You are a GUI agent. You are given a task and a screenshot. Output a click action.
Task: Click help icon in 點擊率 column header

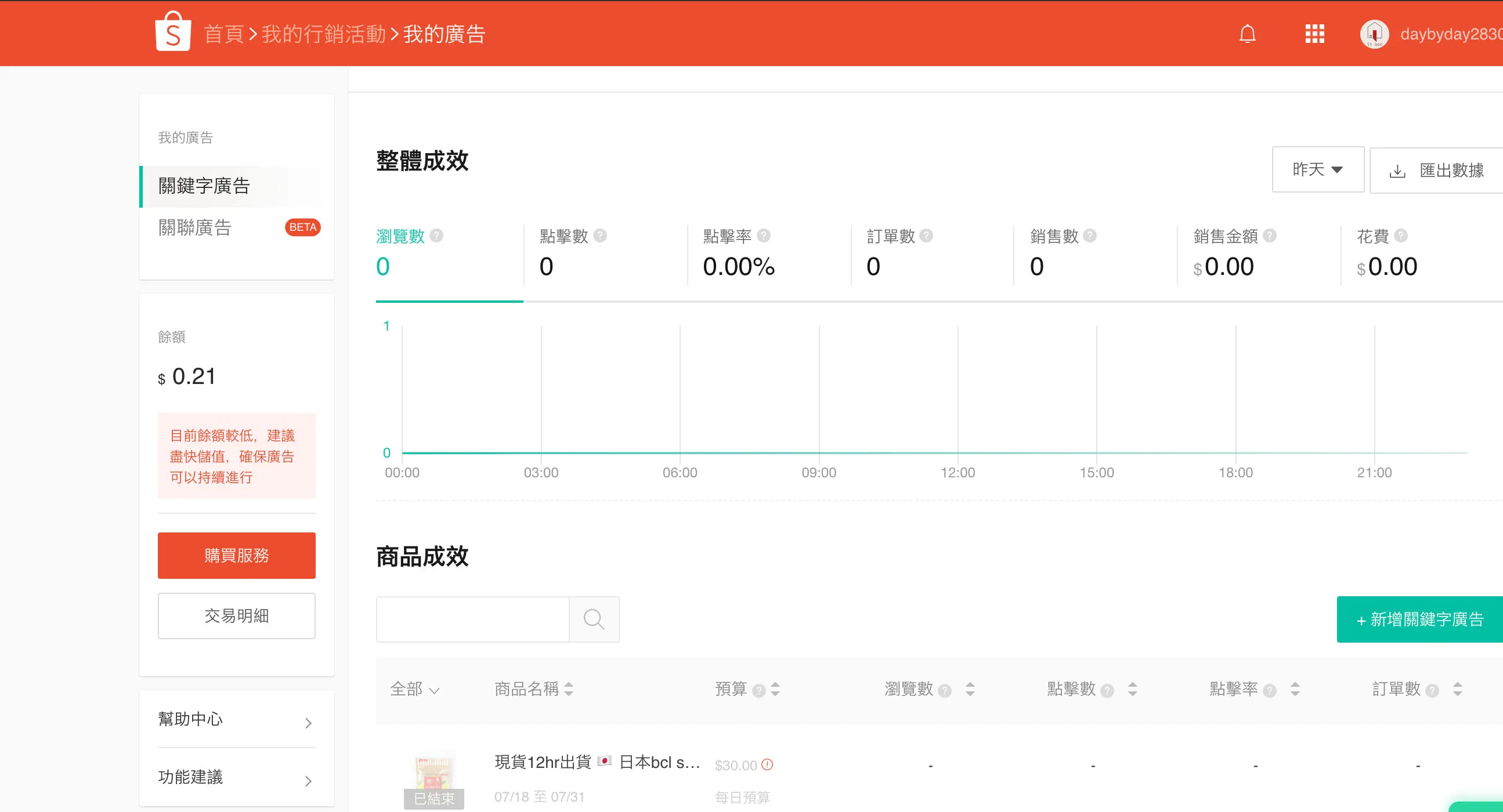pyautogui.click(x=1269, y=691)
